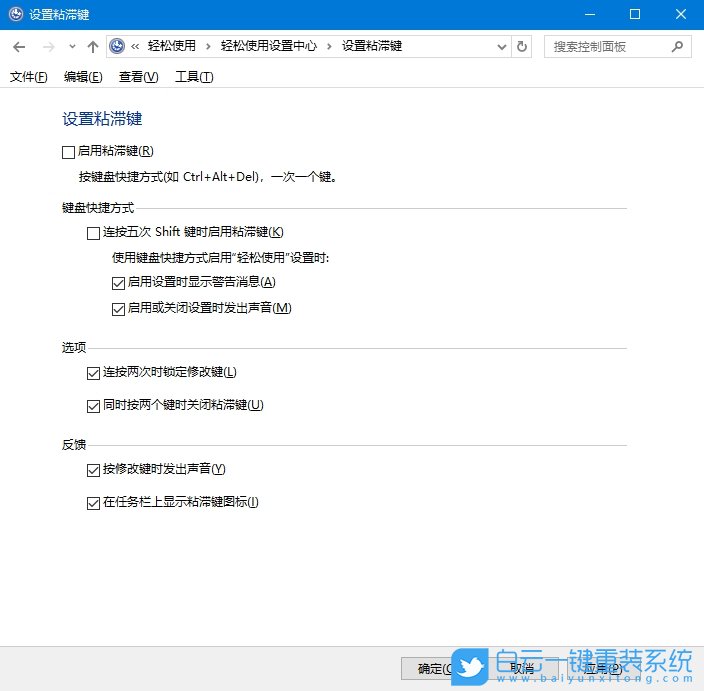Navigate to 轻松使用设置中心 breadcrumb
The width and height of the screenshot is (704, 691).
pos(268,46)
